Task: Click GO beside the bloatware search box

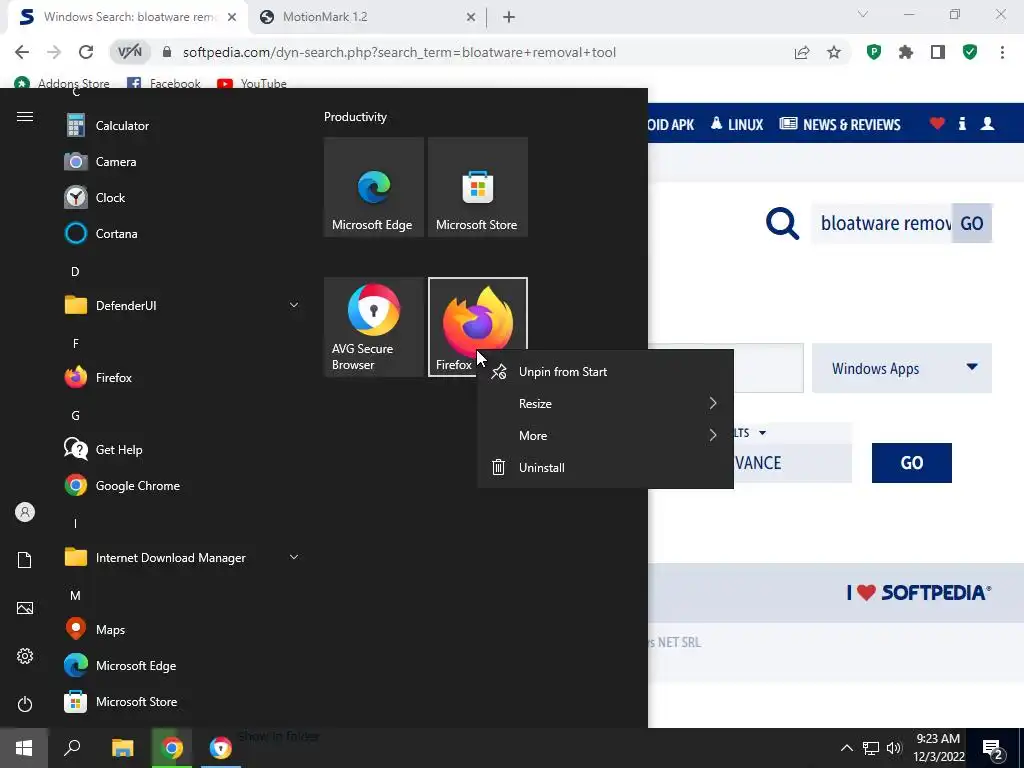Action: tap(972, 223)
